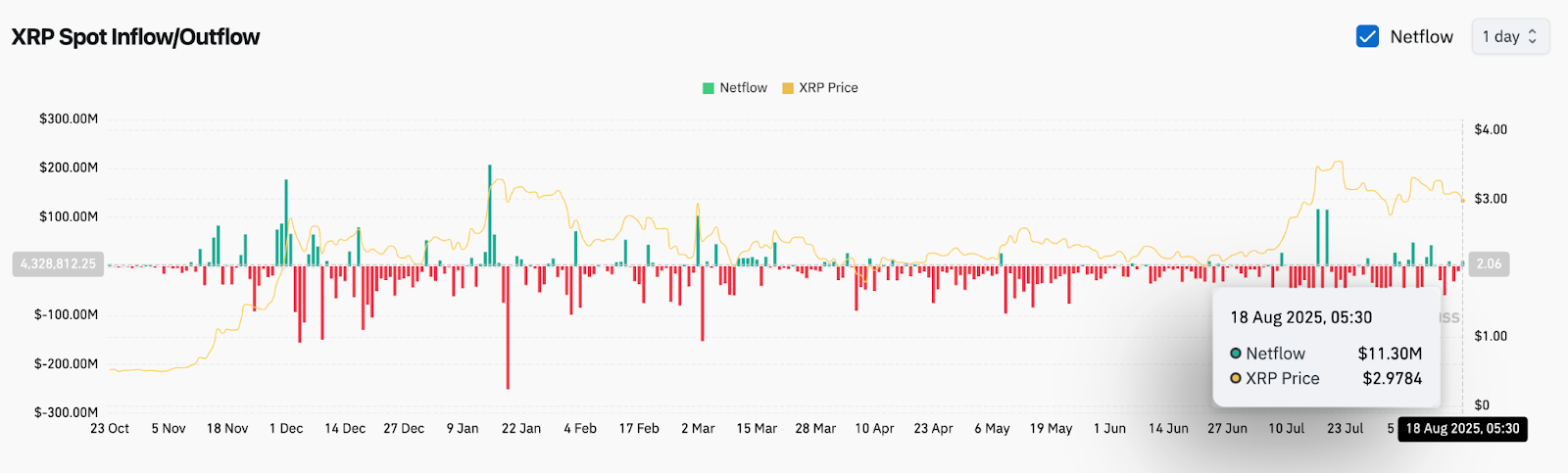
Task: Click the 2.06 right axis price tag
Action: (1489, 263)
